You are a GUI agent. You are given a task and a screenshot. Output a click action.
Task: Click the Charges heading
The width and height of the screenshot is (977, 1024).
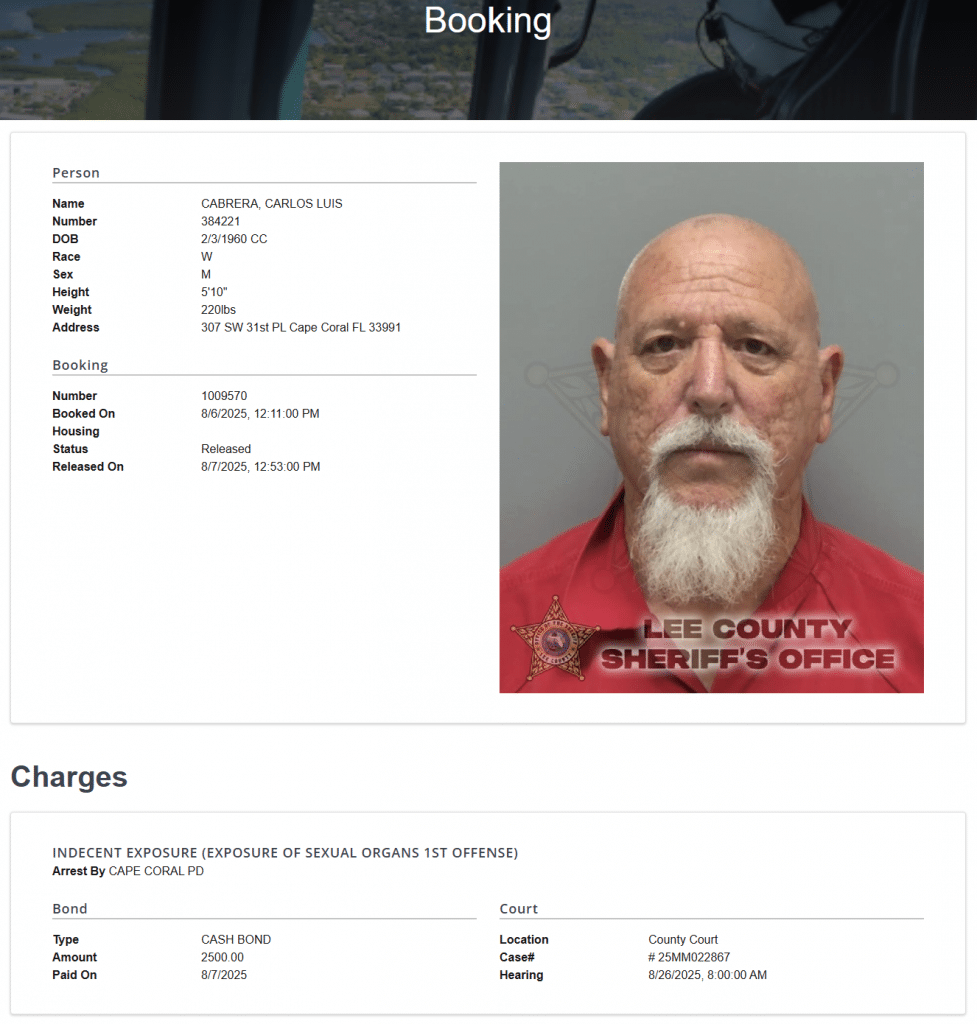pyautogui.click(x=69, y=776)
